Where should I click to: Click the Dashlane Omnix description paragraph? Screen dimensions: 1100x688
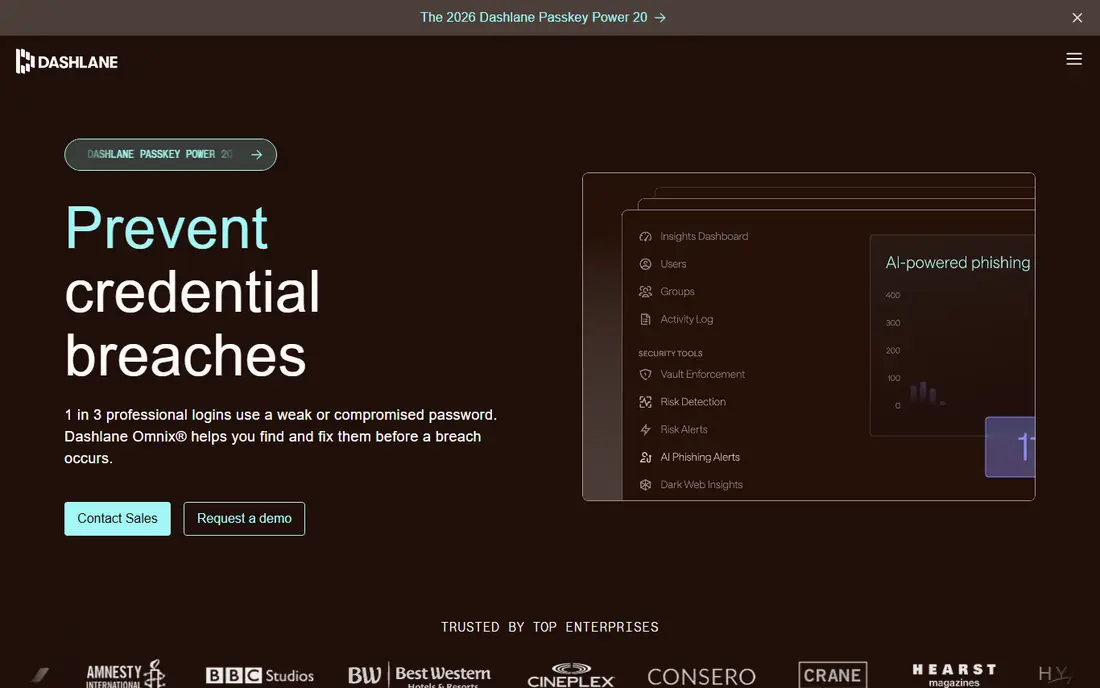[x=281, y=436]
